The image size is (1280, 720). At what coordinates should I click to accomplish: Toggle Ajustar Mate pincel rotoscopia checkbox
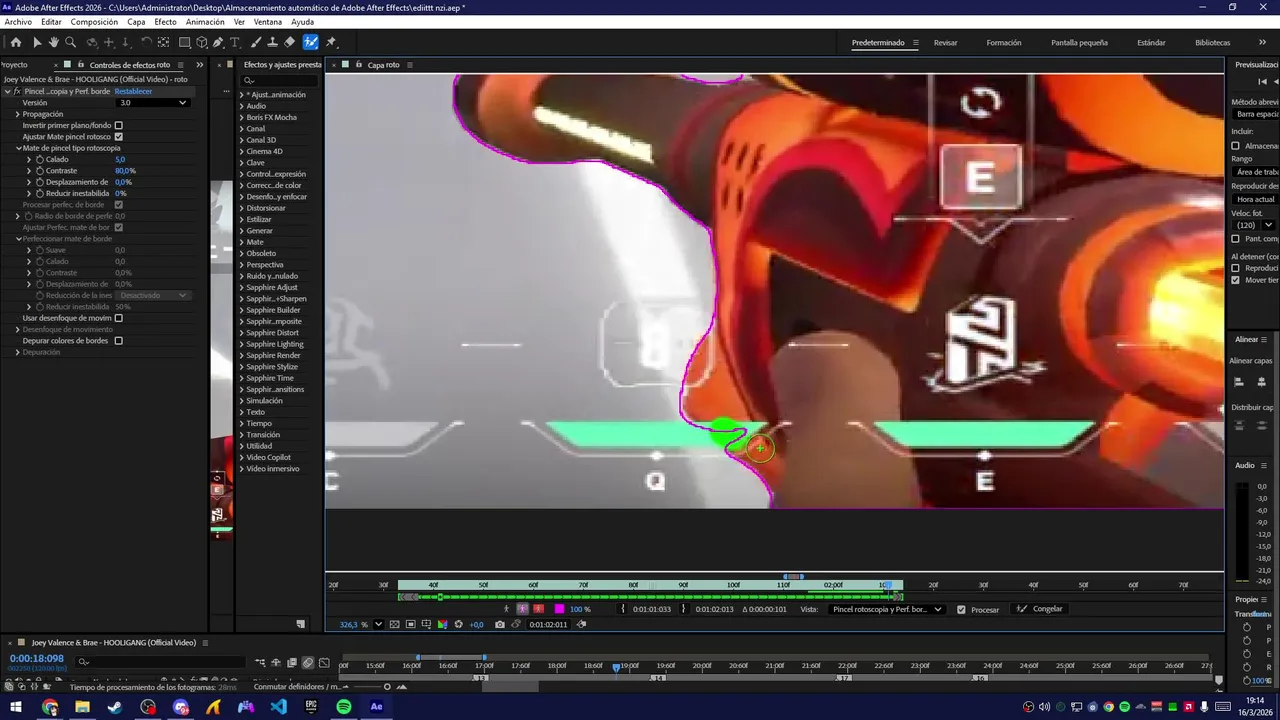118,137
